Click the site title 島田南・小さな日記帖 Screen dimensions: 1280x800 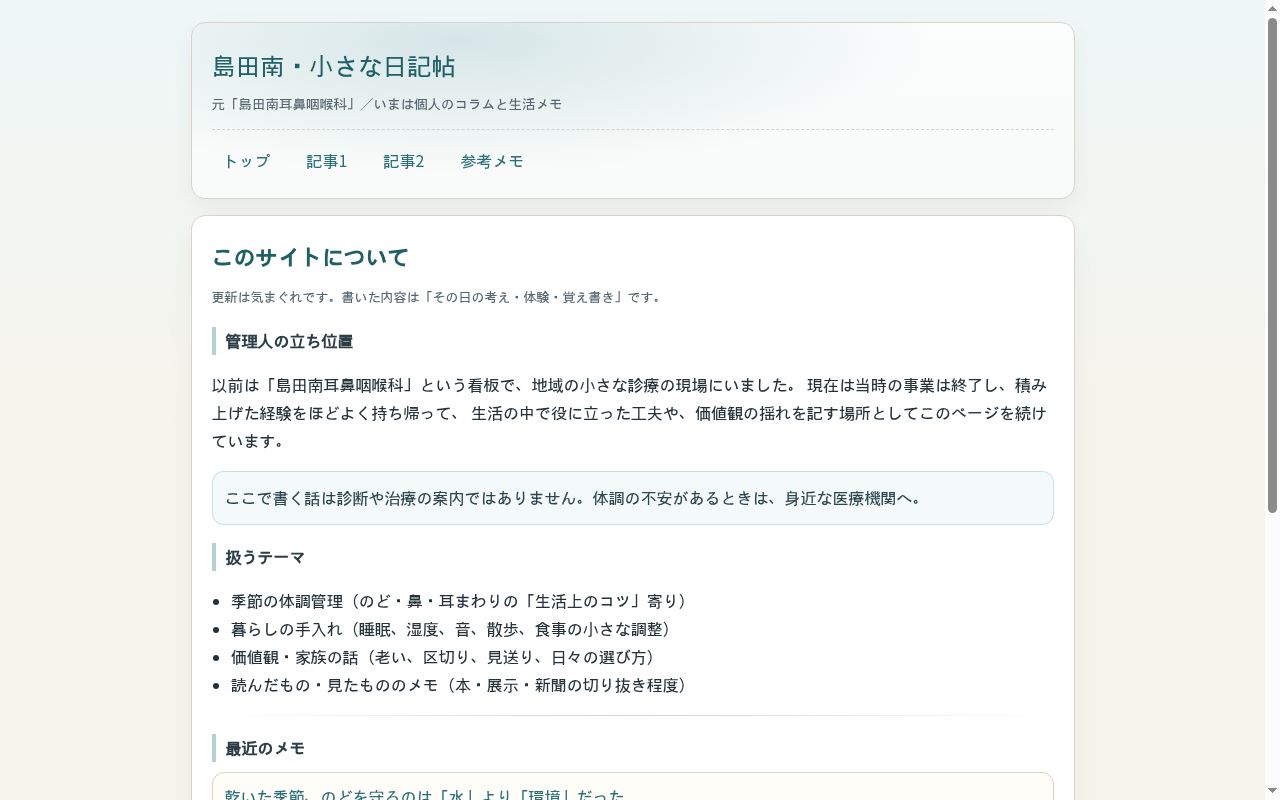point(334,66)
